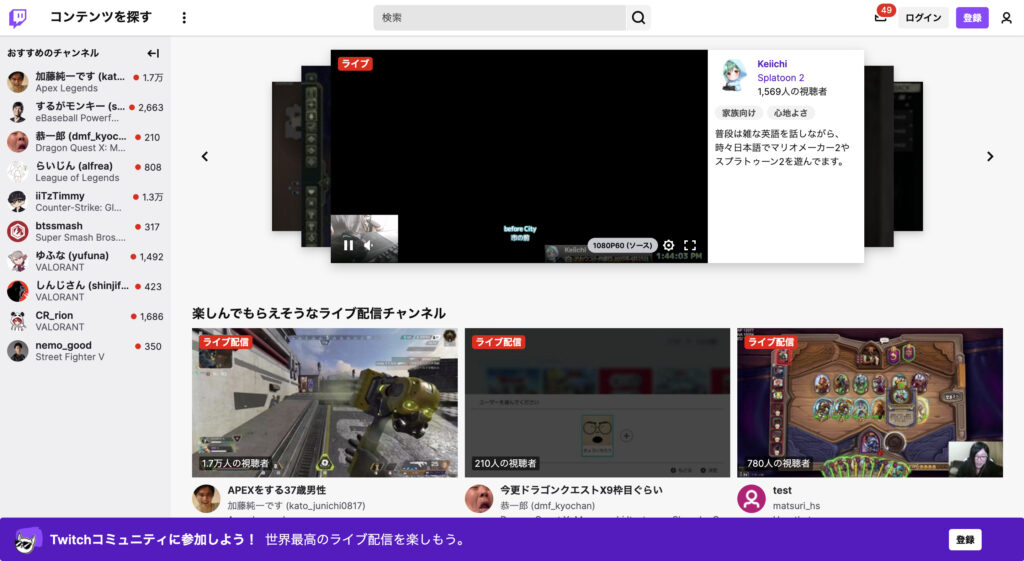Open btssmash avatar in sidebar

18,231
